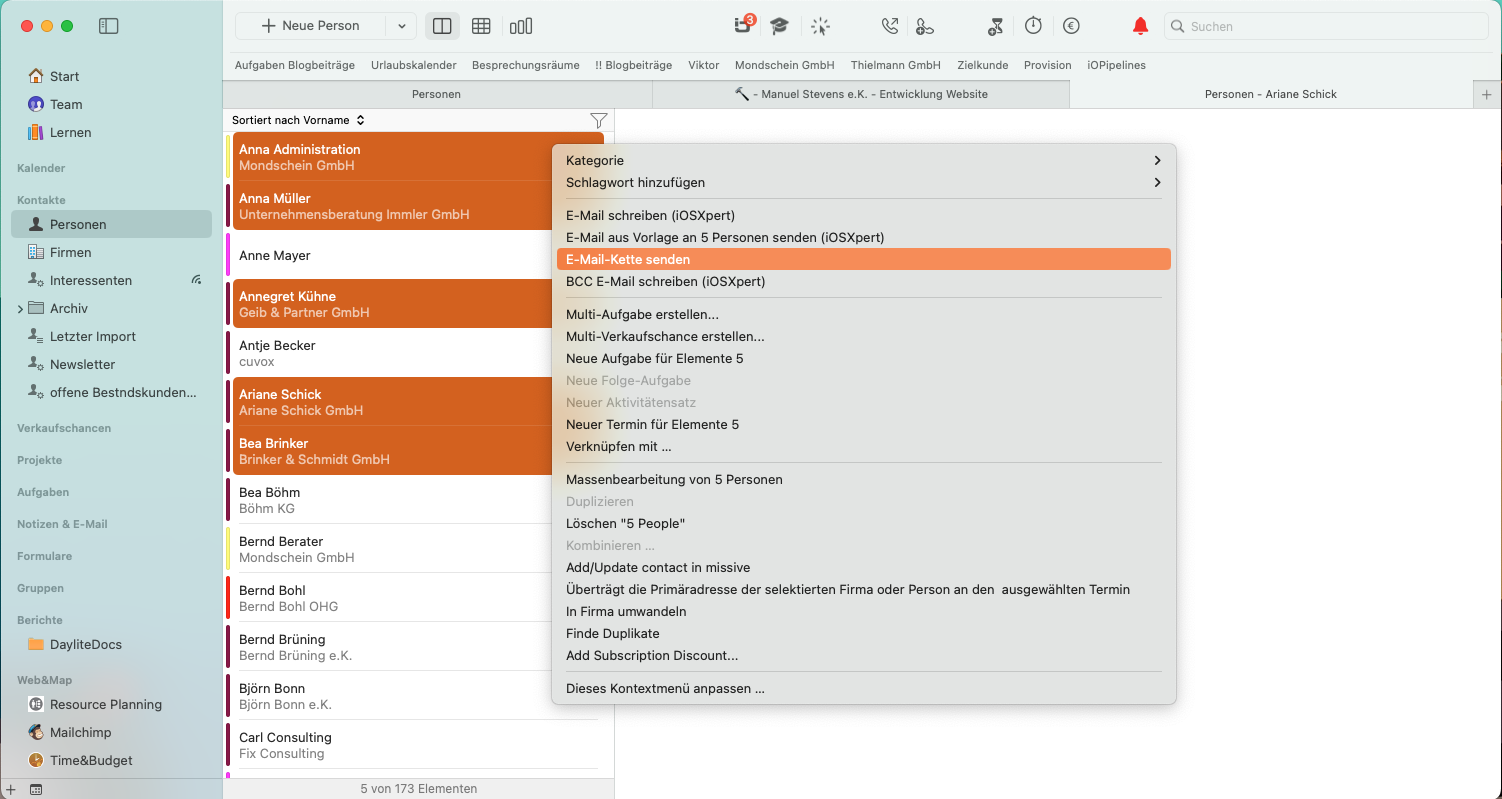Click the person link toolbar icon
This screenshot has height=799, width=1502.
tap(925, 26)
